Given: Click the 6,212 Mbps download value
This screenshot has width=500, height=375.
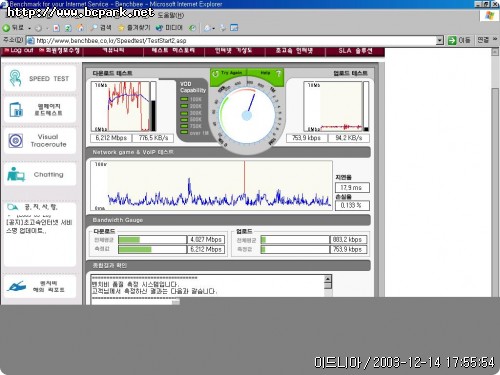Looking at the screenshot, I should pos(111,138).
